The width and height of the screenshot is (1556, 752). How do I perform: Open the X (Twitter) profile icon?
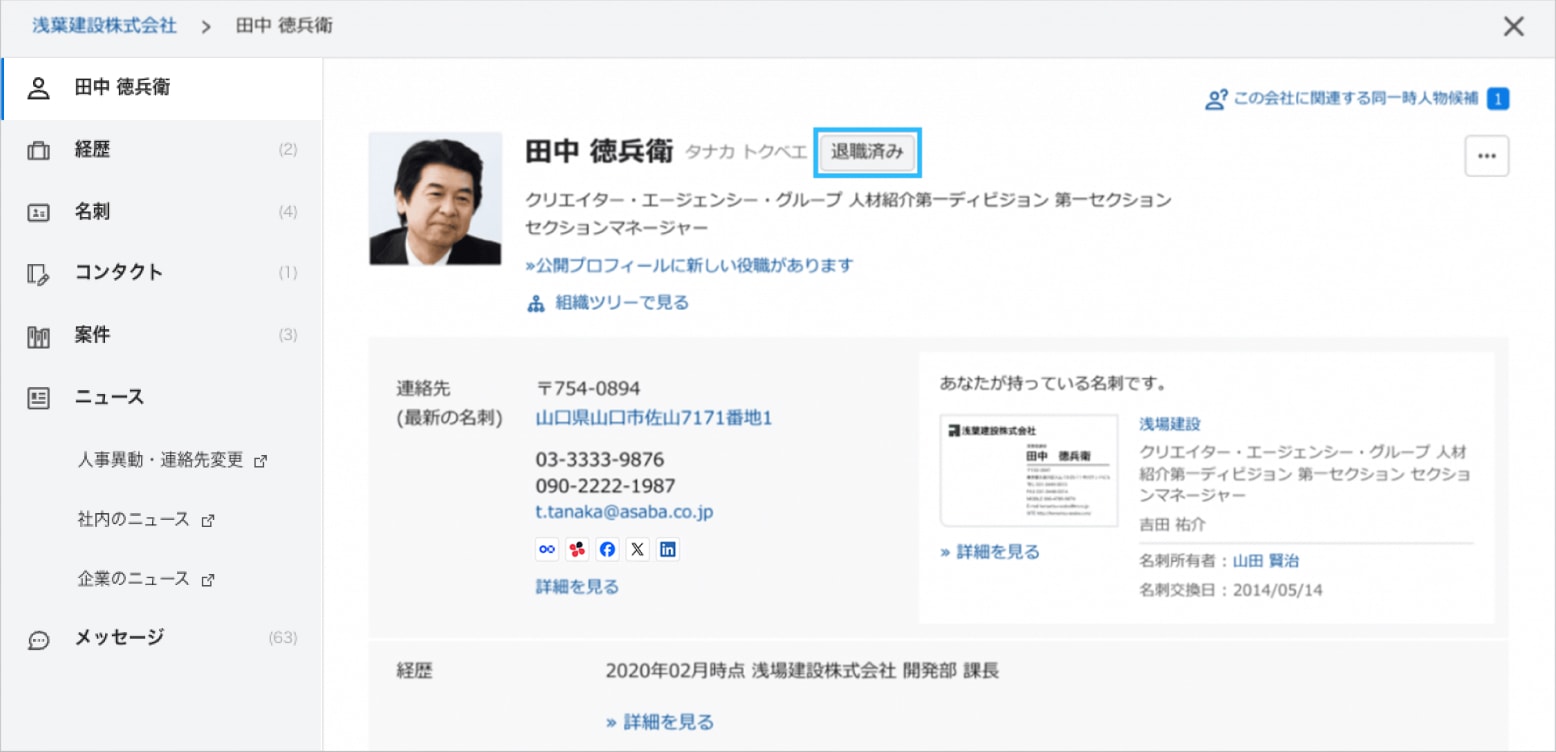(x=637, y=549)
